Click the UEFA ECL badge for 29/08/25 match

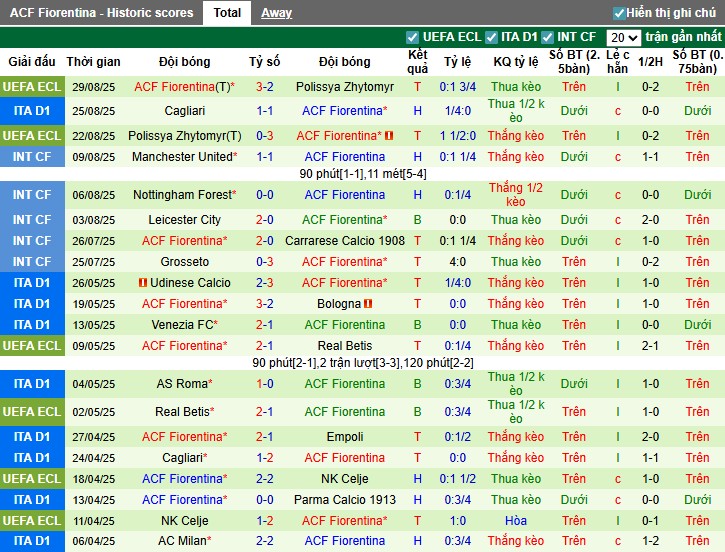pos(31,87)
